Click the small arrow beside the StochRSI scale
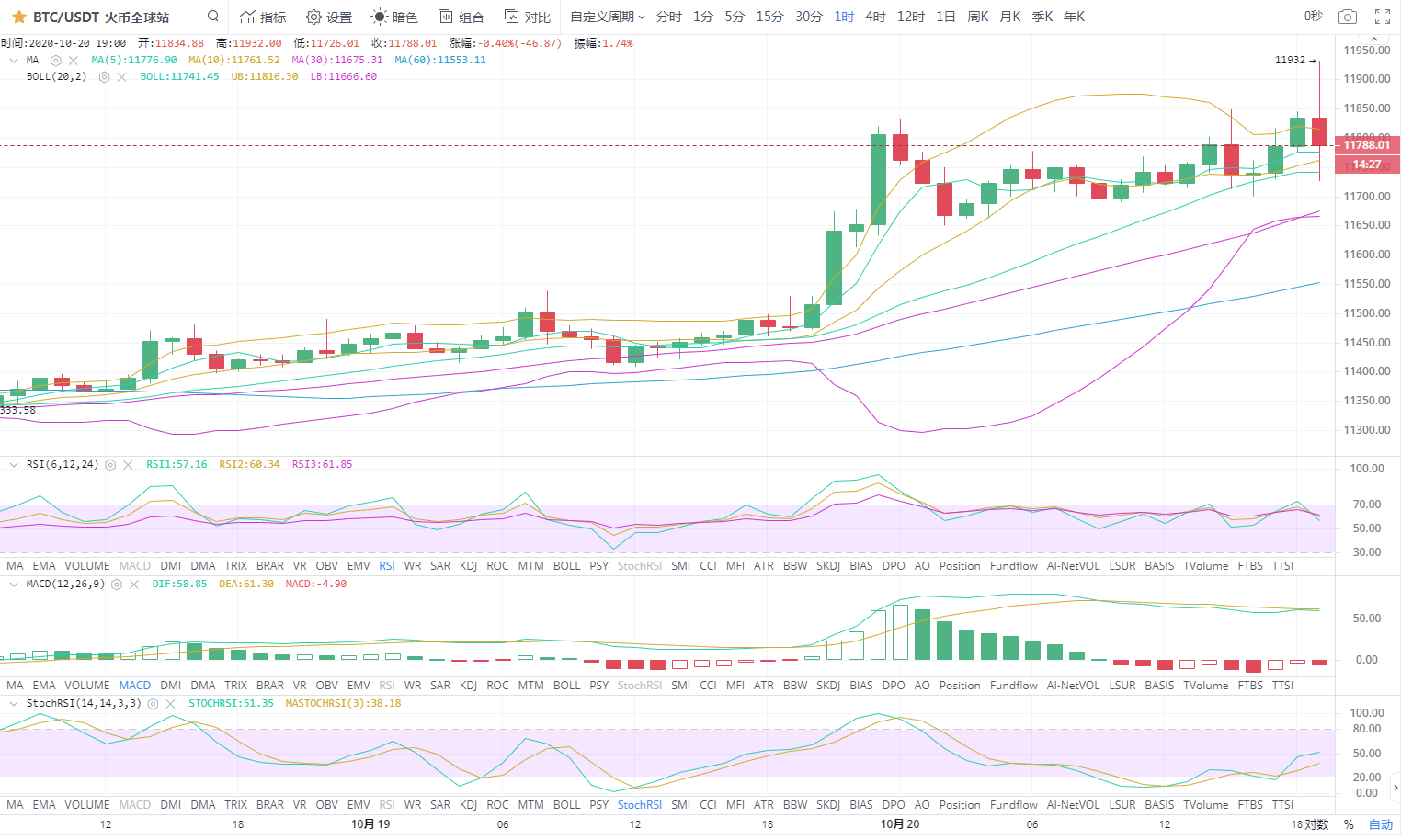This screenshot has height=840, width=1401. click(x=1395, y=788)
